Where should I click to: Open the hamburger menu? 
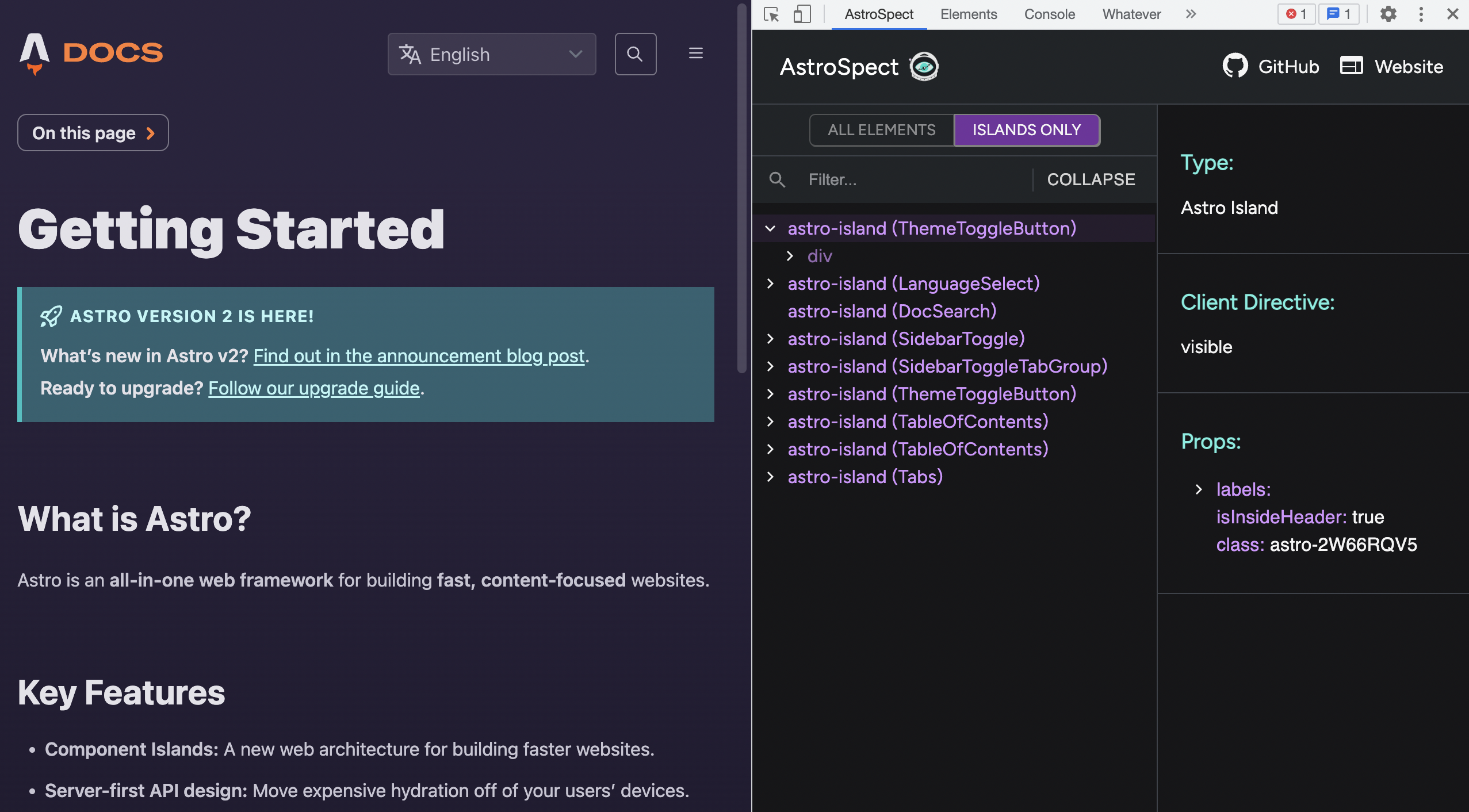coord(696,53)
